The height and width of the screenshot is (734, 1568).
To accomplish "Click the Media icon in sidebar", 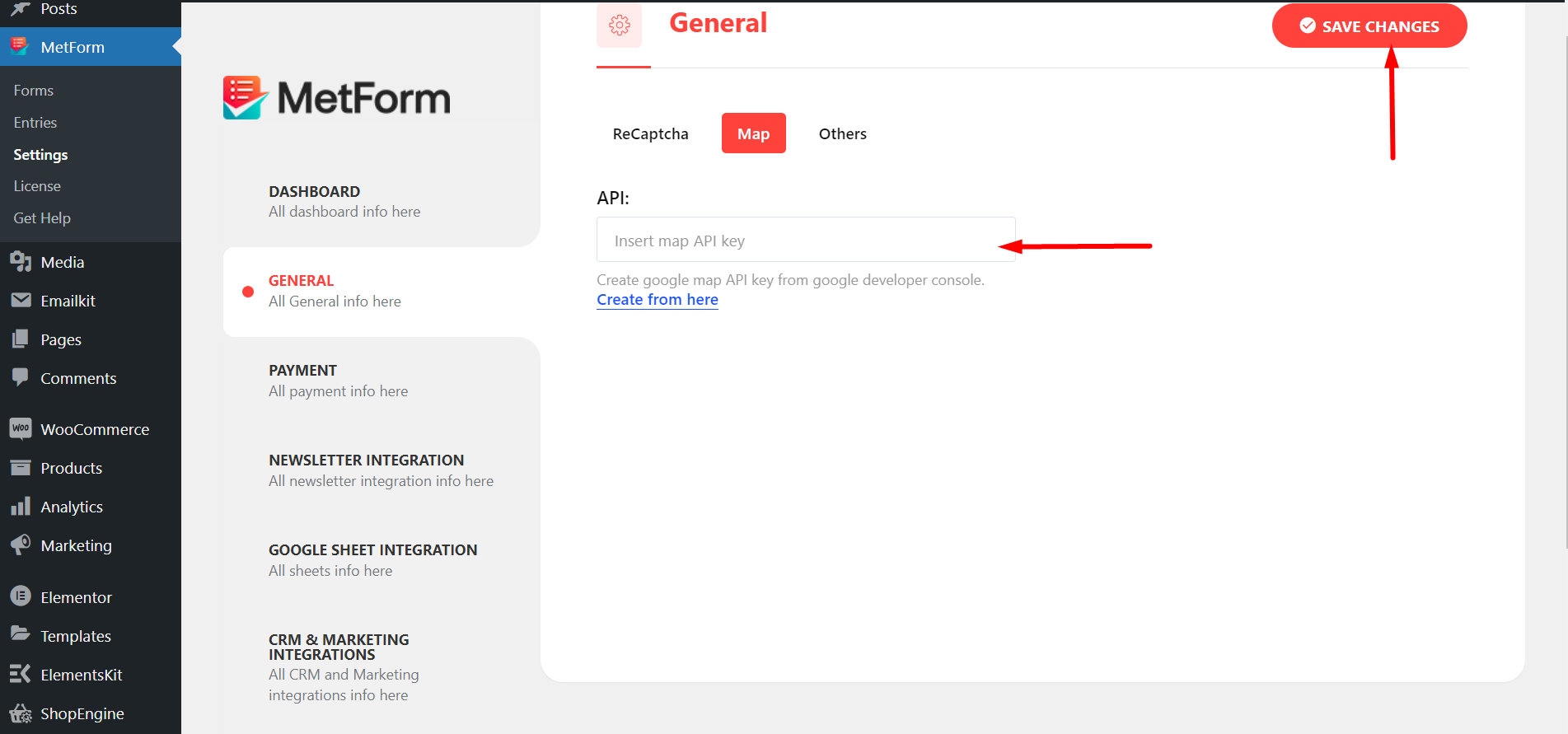I will [x=21, y=262].
